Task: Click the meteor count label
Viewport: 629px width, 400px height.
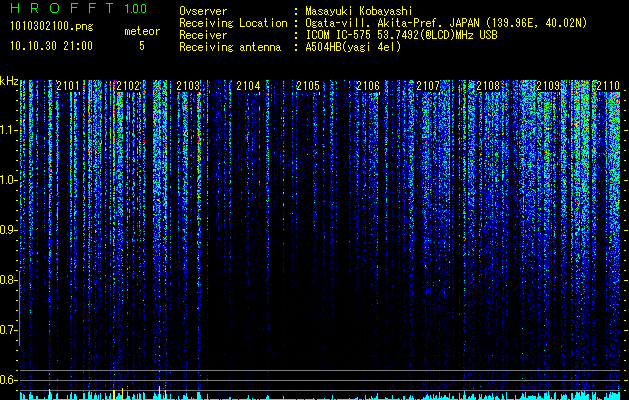Action: point(142,31)
